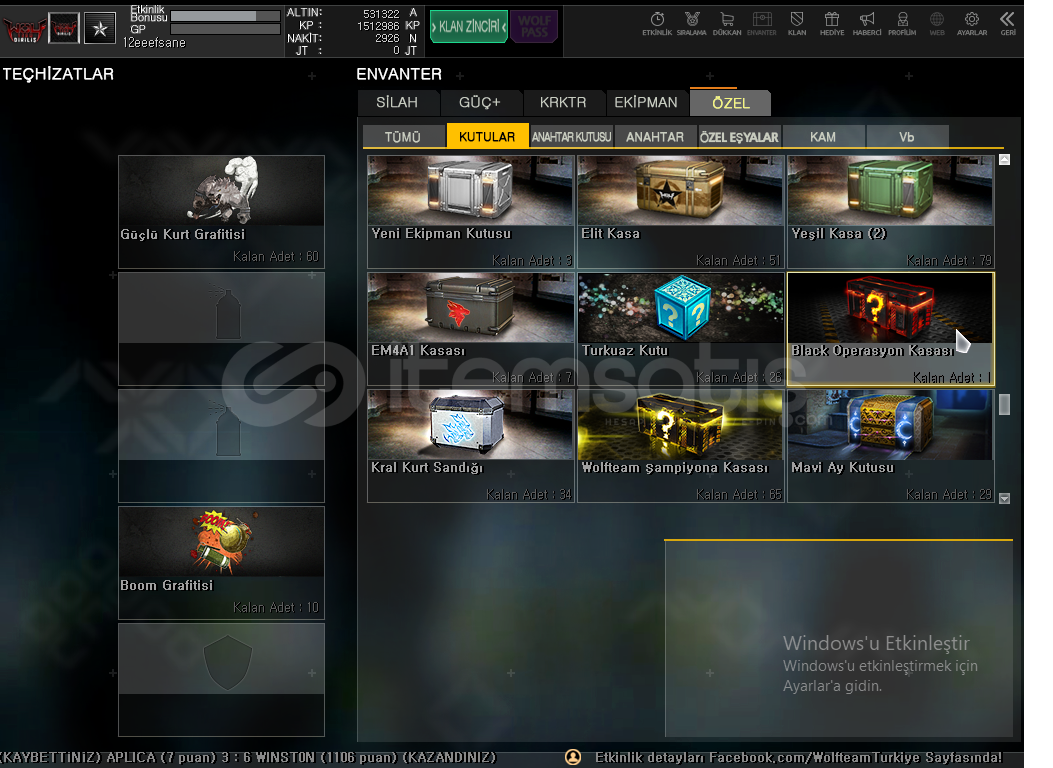Click the inventory scroll down arrow
Screen dimensions: 1053x768
click(1005, 499)
